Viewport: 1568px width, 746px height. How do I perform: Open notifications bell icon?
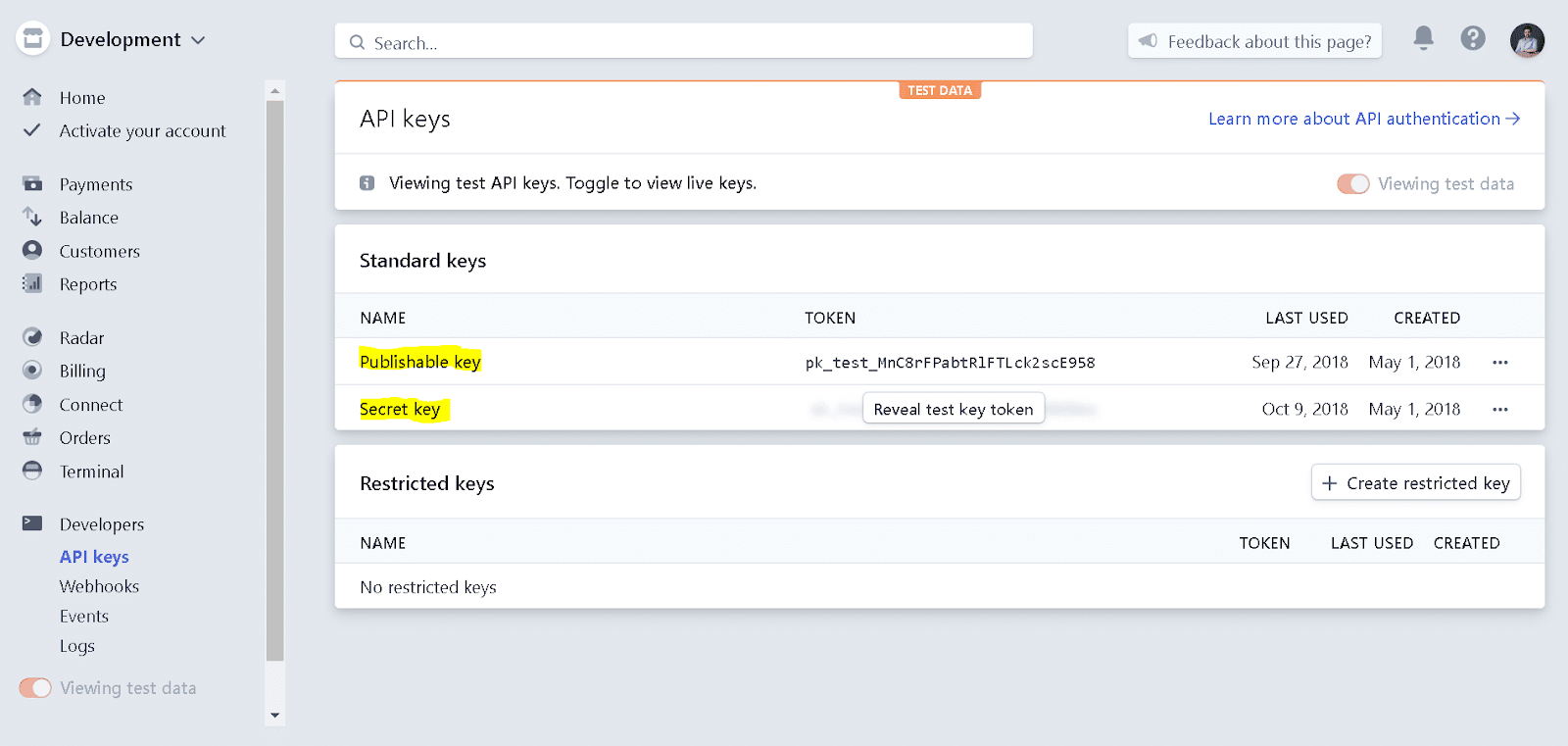click(x=1423, y=38)
